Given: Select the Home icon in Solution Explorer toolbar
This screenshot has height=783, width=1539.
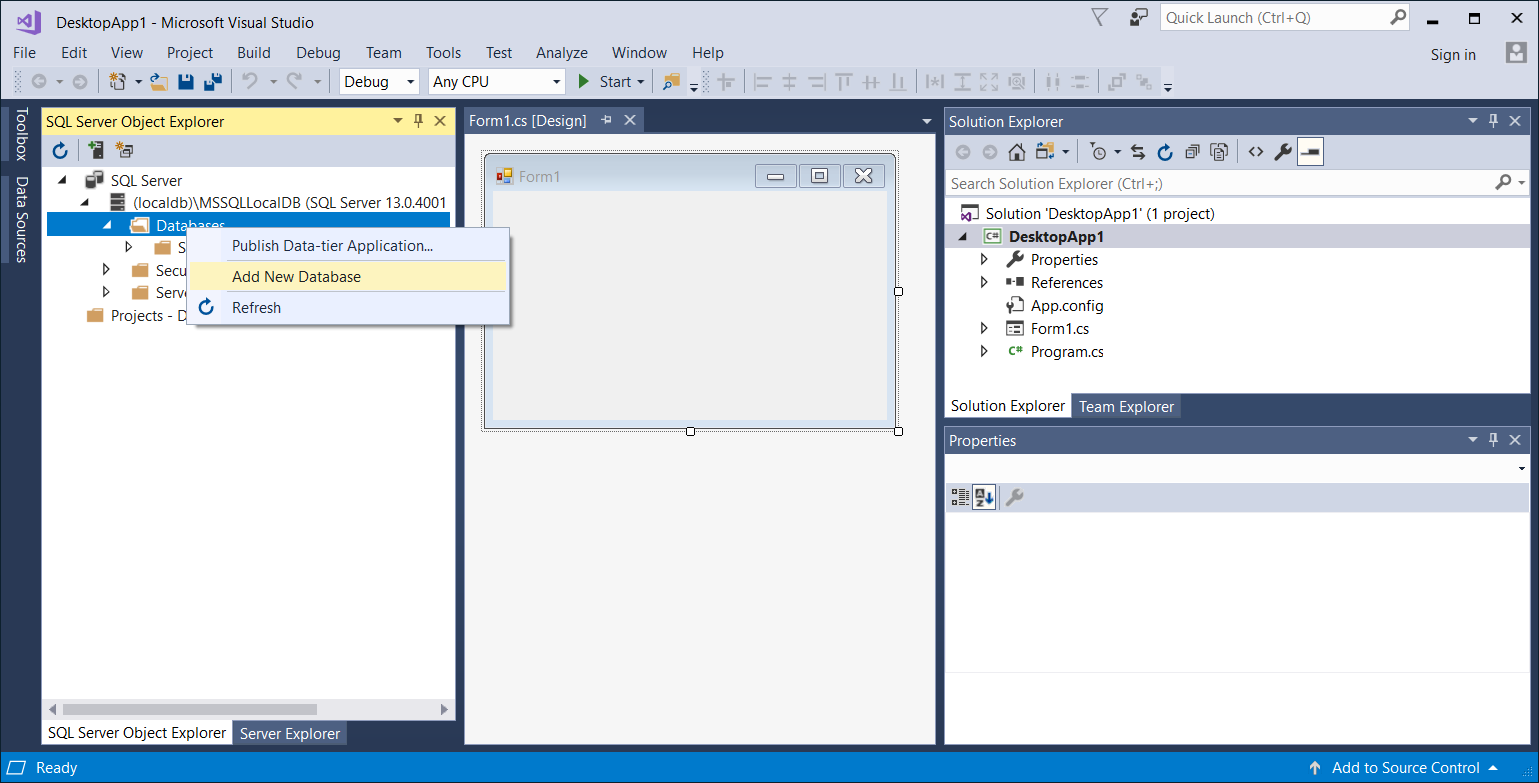Looking at the screenshot, I should [x=1017, y=151].
